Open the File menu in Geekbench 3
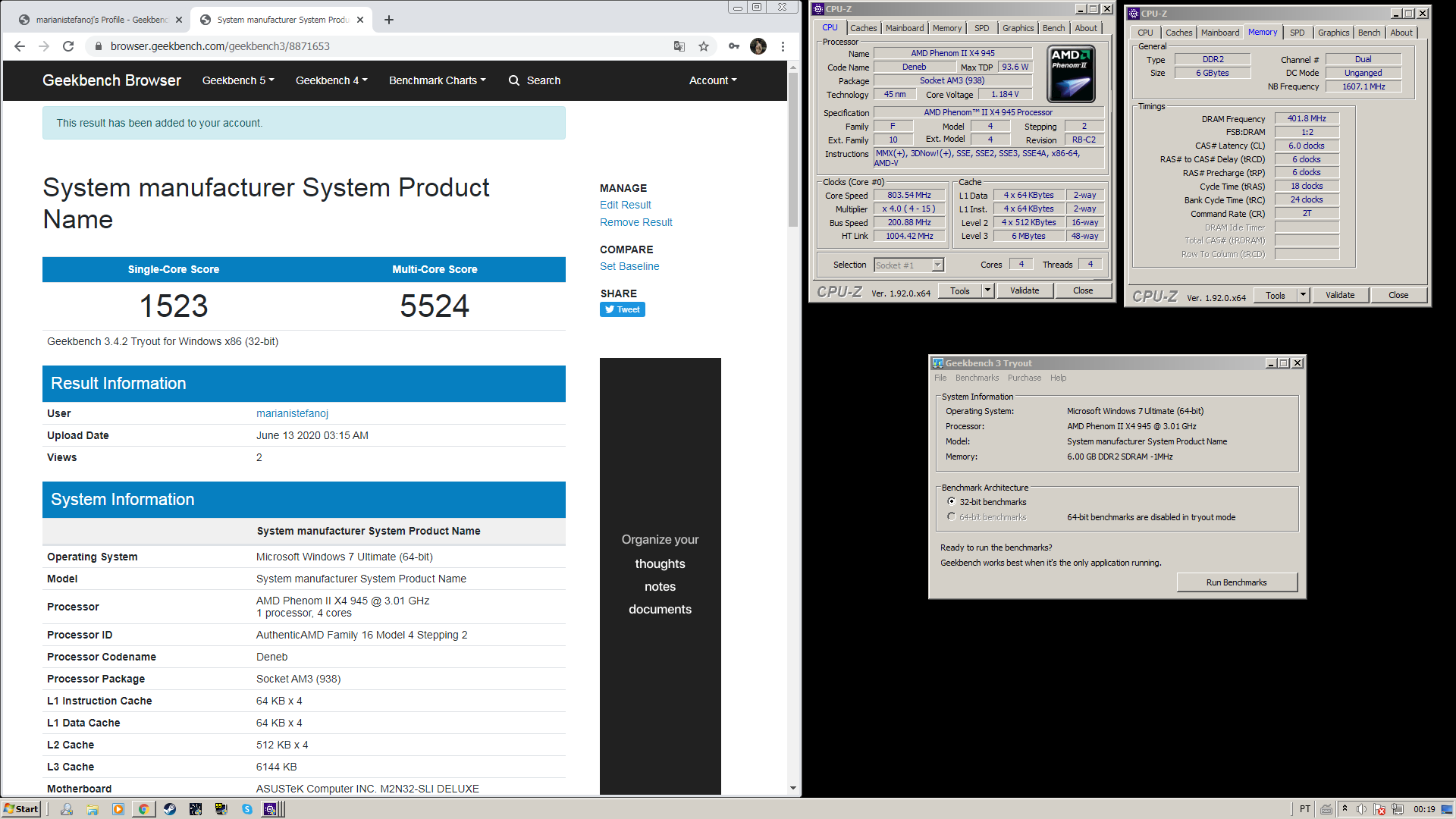1456x819 pixels. (x=940, y=378)
